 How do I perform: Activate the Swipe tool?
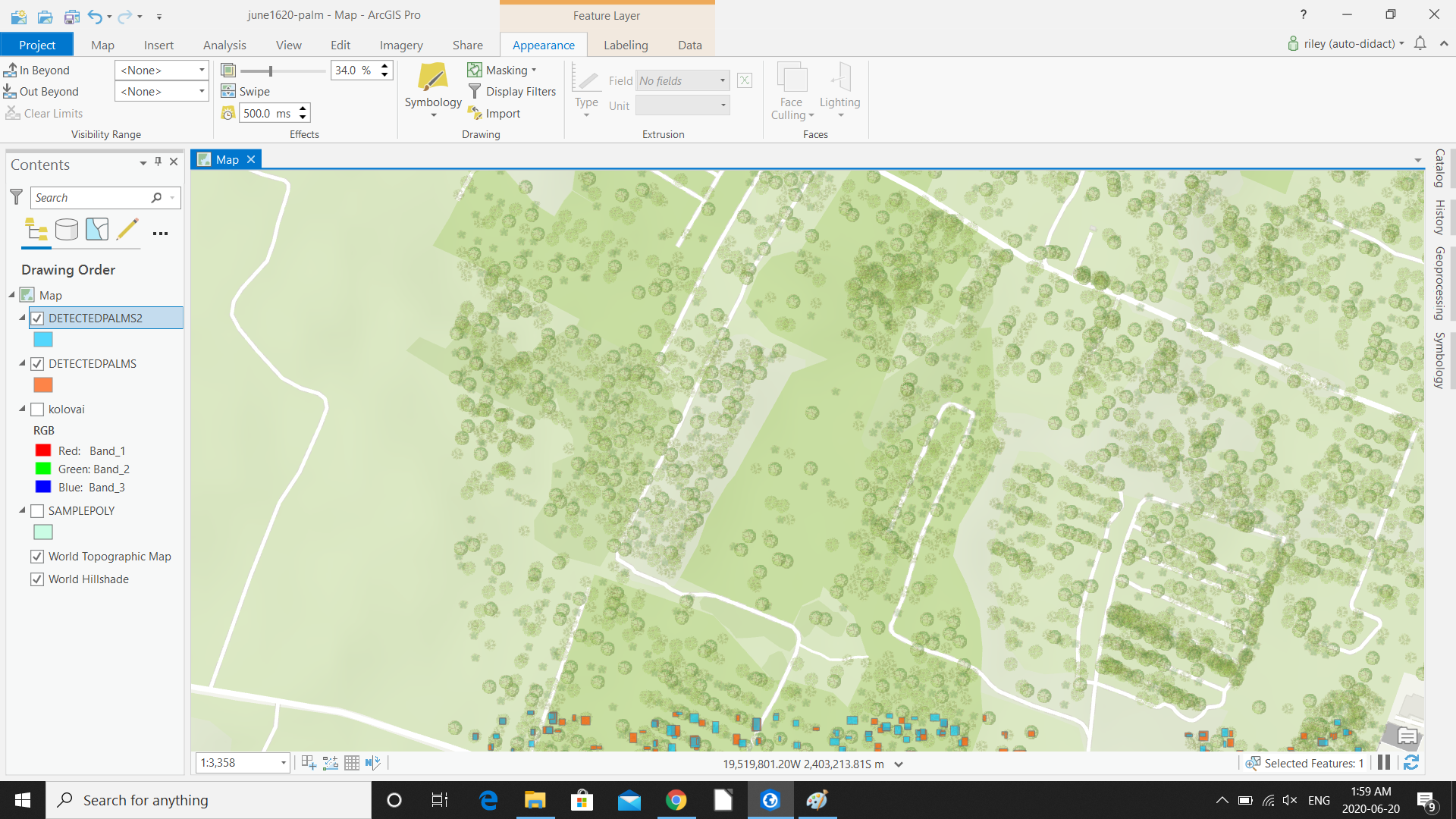[x=246, y=91]
